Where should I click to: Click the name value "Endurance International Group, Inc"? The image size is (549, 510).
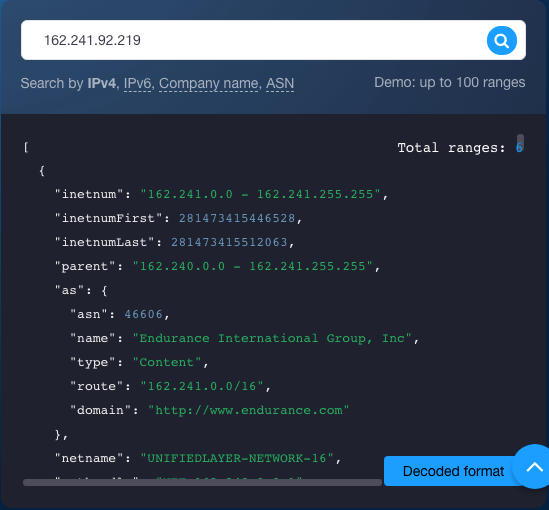click(x=272, y=338)
